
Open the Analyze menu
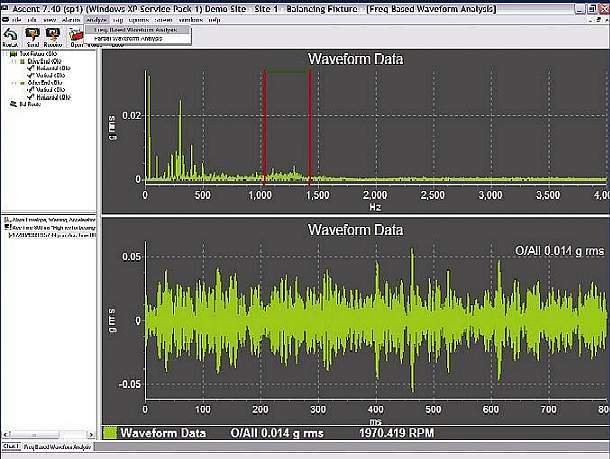click(96, 20)
